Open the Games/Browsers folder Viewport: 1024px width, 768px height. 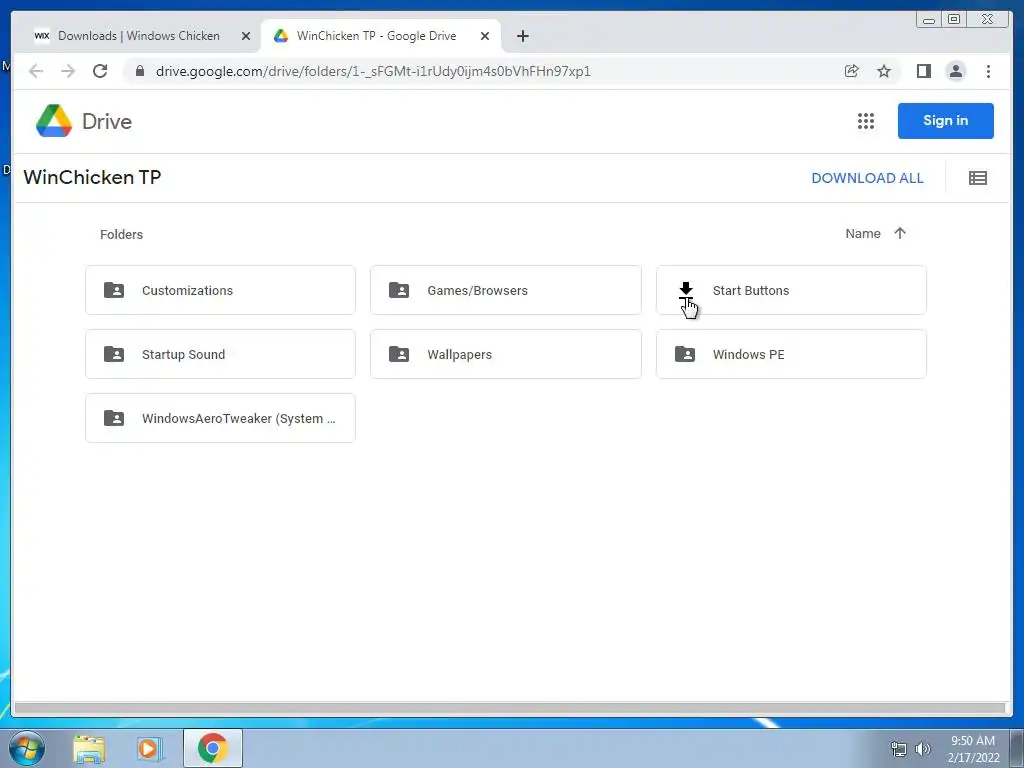505,290
